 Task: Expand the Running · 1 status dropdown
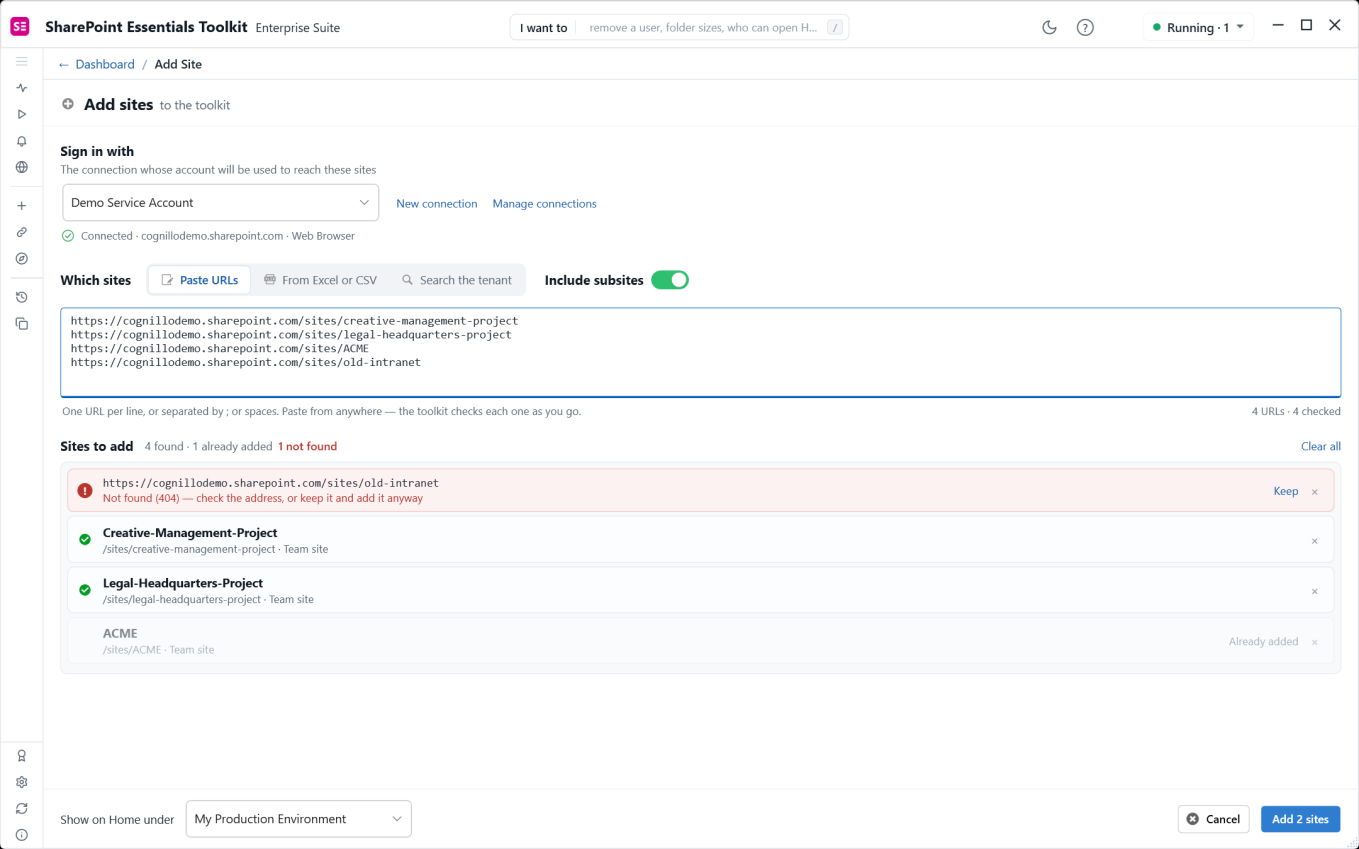[x=1198, y=27]
